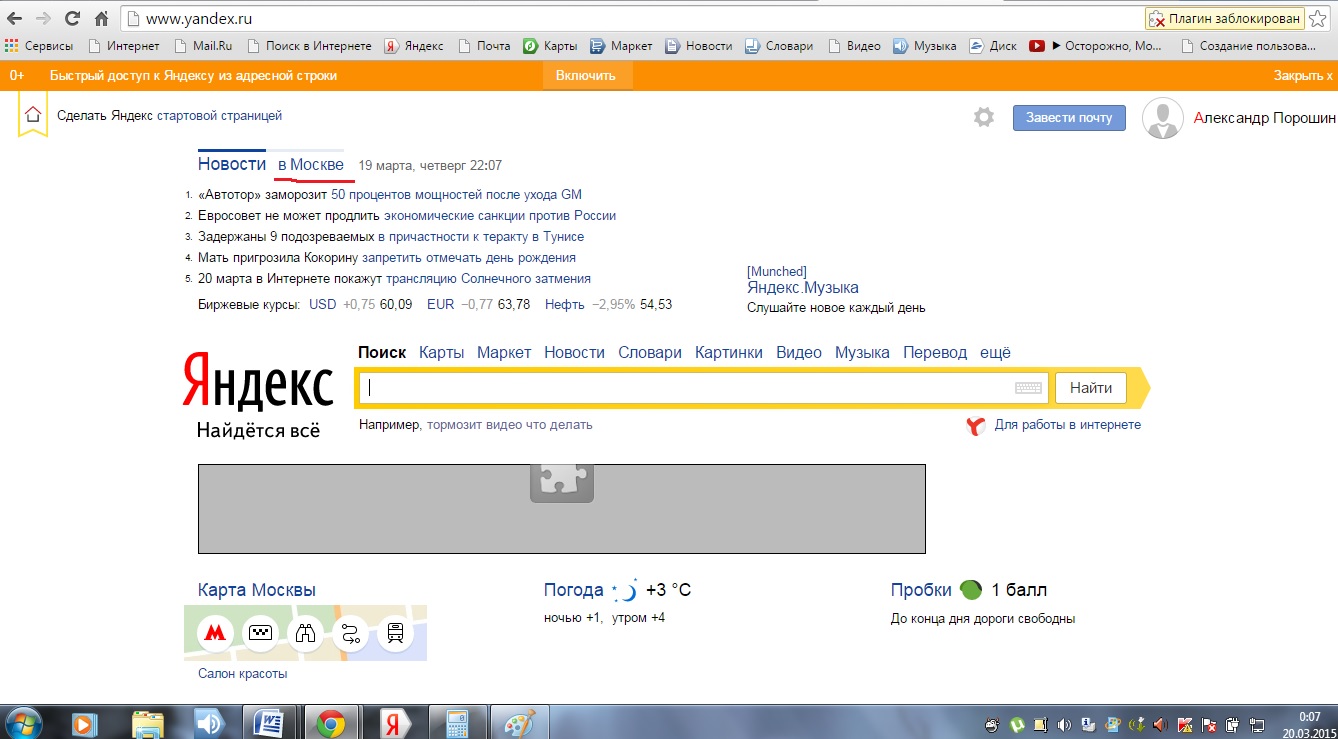Select Перевод above the search box

[935, 352]
